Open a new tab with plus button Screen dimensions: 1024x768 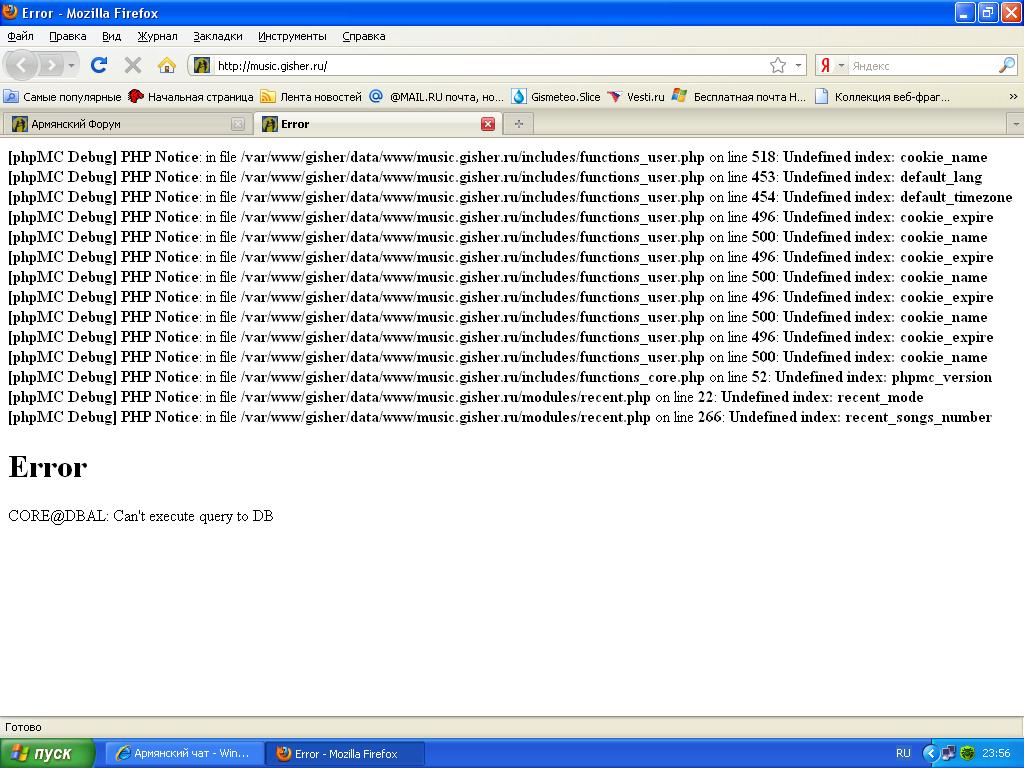click(x=518, y=124)
